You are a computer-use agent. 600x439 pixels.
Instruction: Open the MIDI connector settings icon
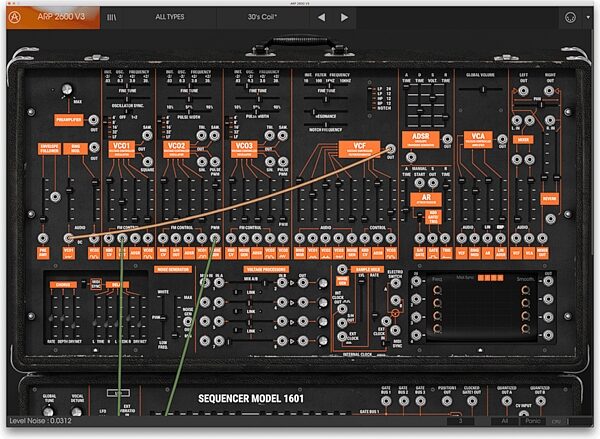pos(570,18)
